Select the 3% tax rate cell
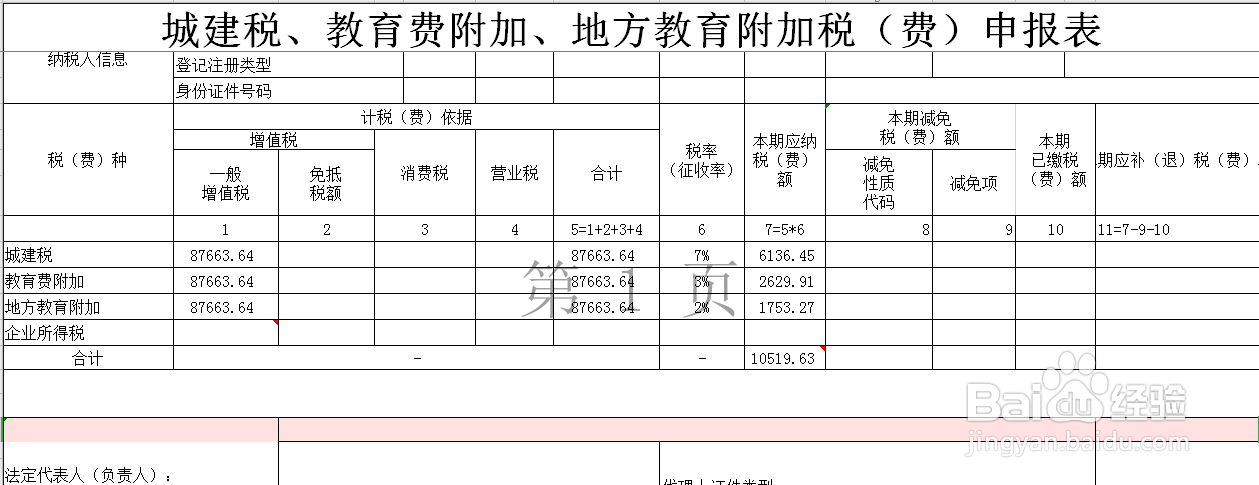The height and width of the screenshot is (485, 1259). [x=702, y=281]
